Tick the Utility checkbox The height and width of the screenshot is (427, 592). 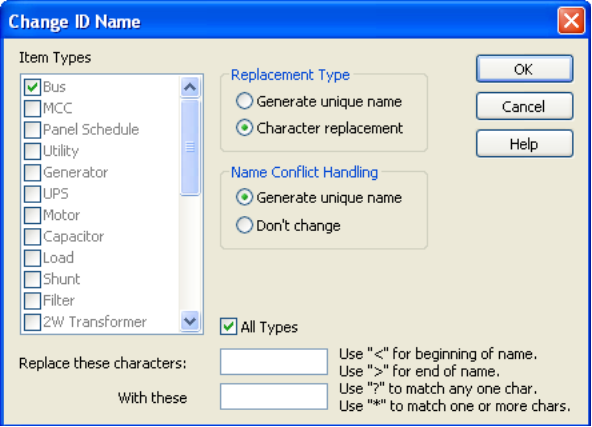[x=32, y=151]
